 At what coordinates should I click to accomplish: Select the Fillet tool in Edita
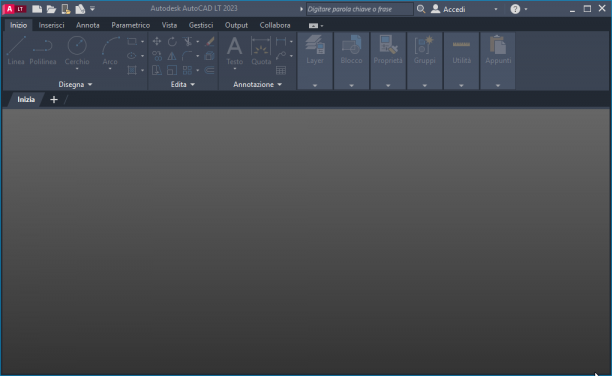tap(188, 56)
